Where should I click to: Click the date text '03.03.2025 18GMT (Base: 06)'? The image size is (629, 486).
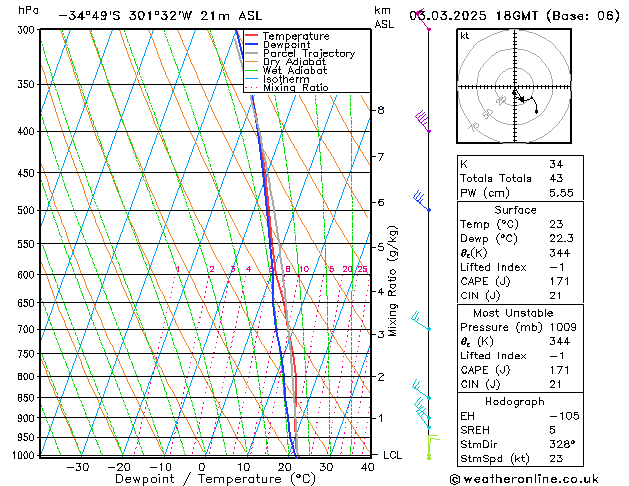click(x=515, y=16)
